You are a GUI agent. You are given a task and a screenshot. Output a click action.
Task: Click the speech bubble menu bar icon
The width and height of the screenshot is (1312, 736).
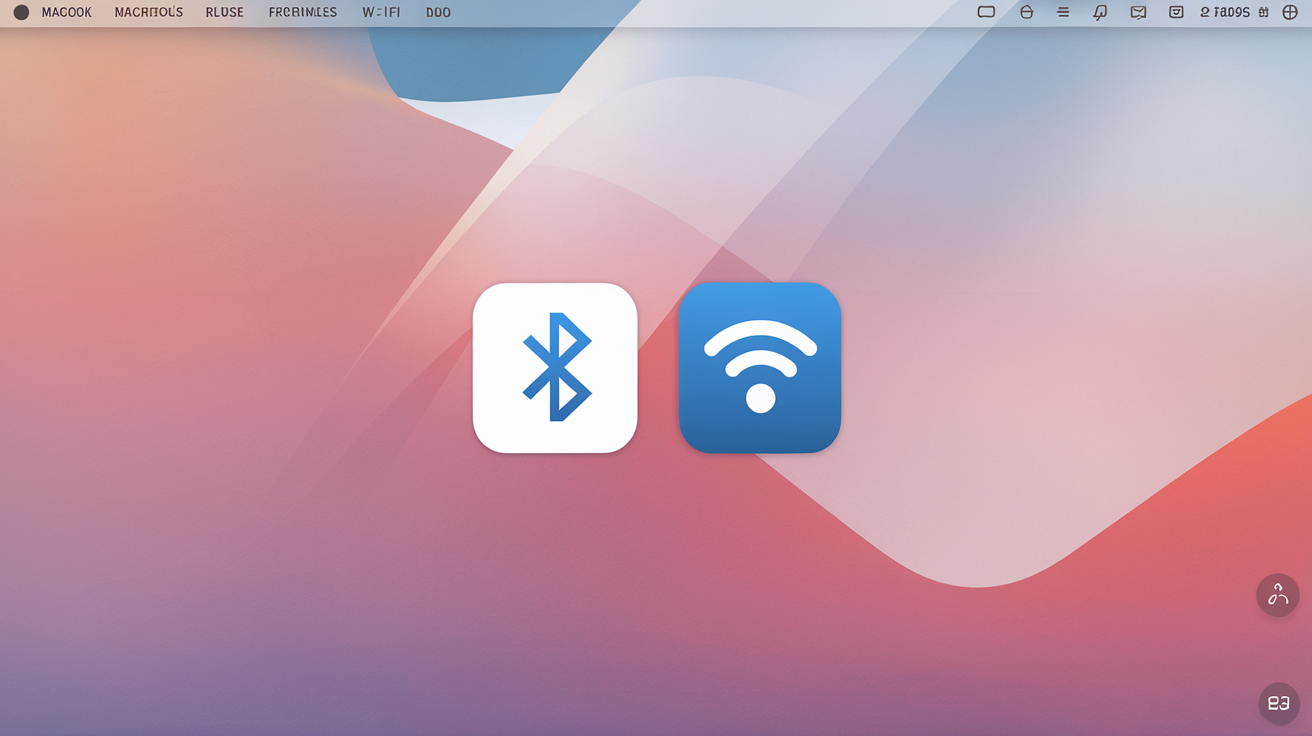click(1100, 12)
